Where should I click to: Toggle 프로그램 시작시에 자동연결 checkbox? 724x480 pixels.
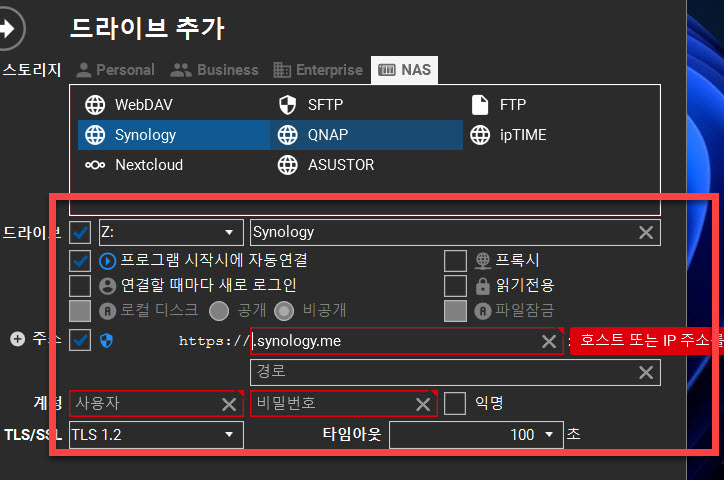(x=80, y=261)
